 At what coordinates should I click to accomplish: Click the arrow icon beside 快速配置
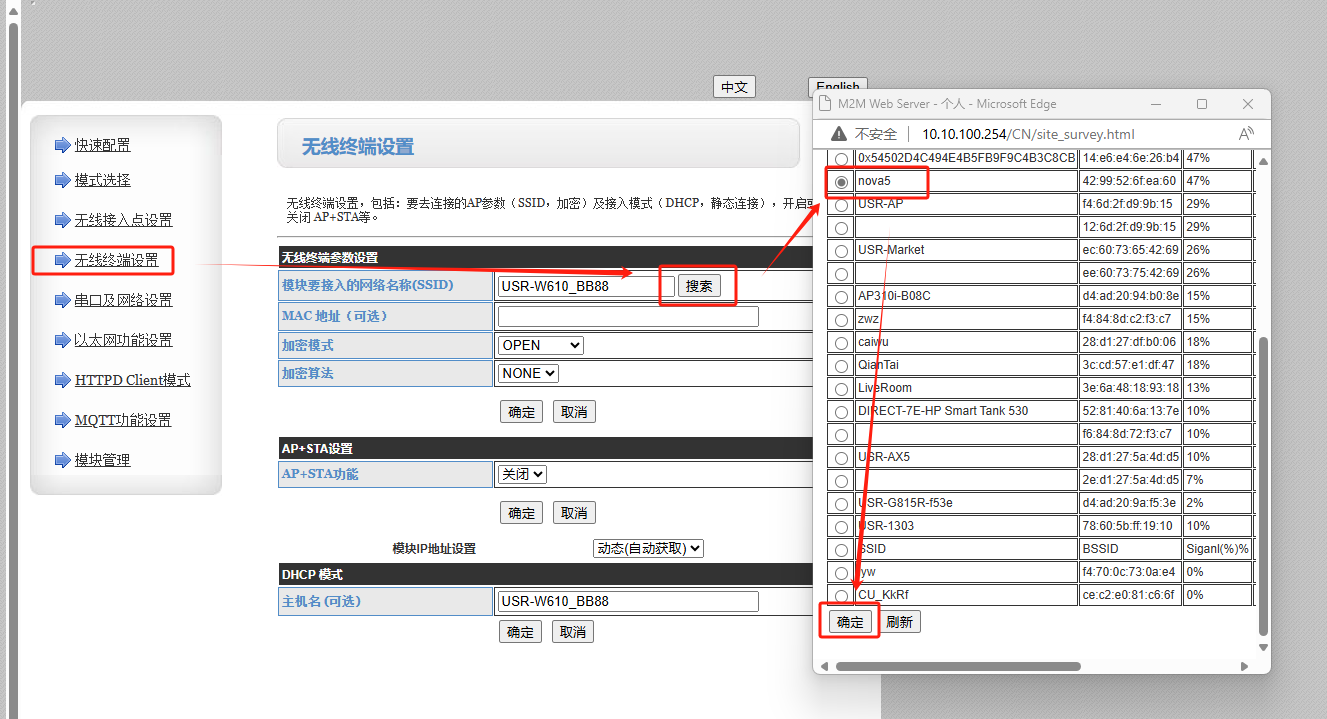tap(63, 145)
